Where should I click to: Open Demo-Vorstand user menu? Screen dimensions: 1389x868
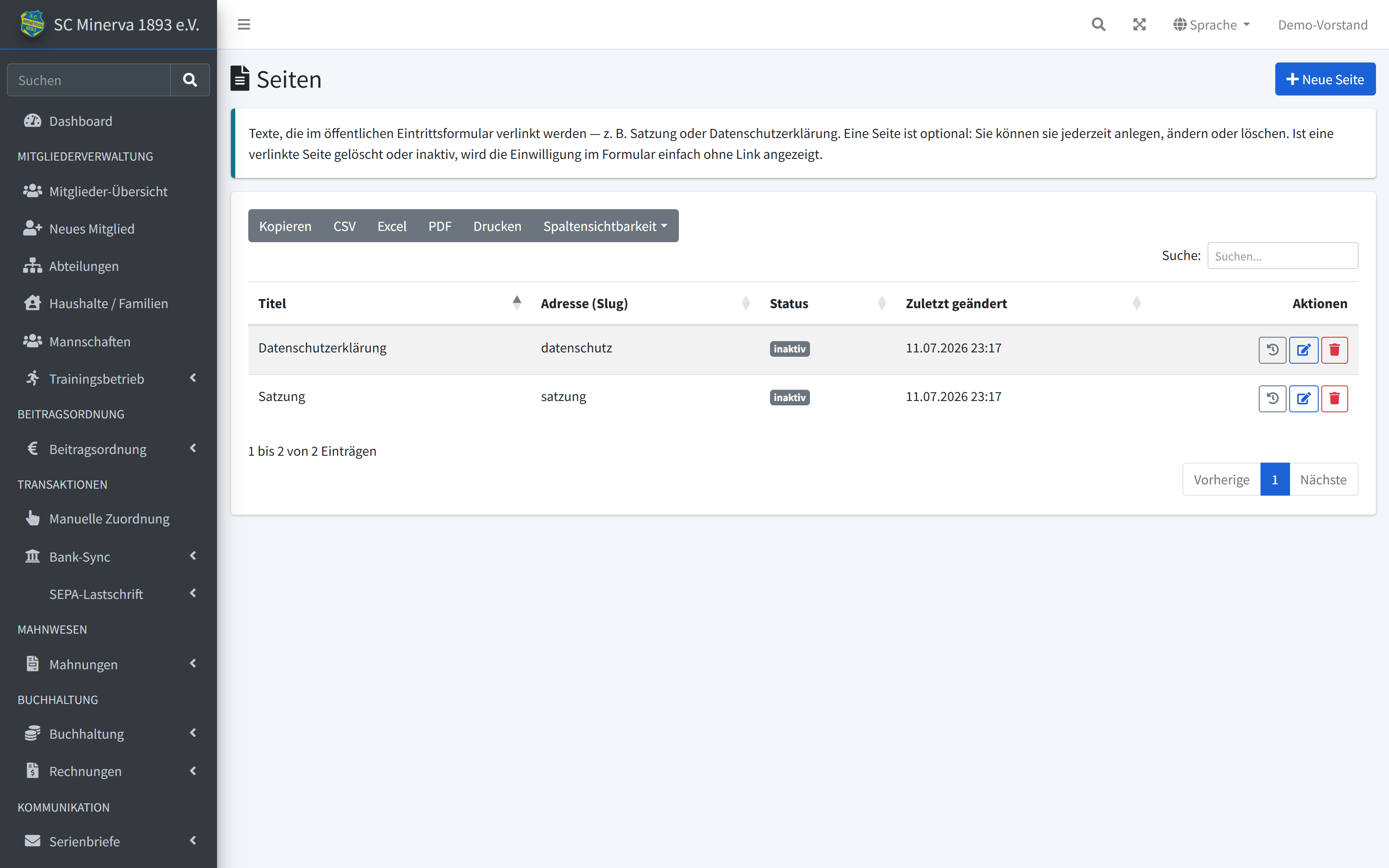click(1323, 25)
